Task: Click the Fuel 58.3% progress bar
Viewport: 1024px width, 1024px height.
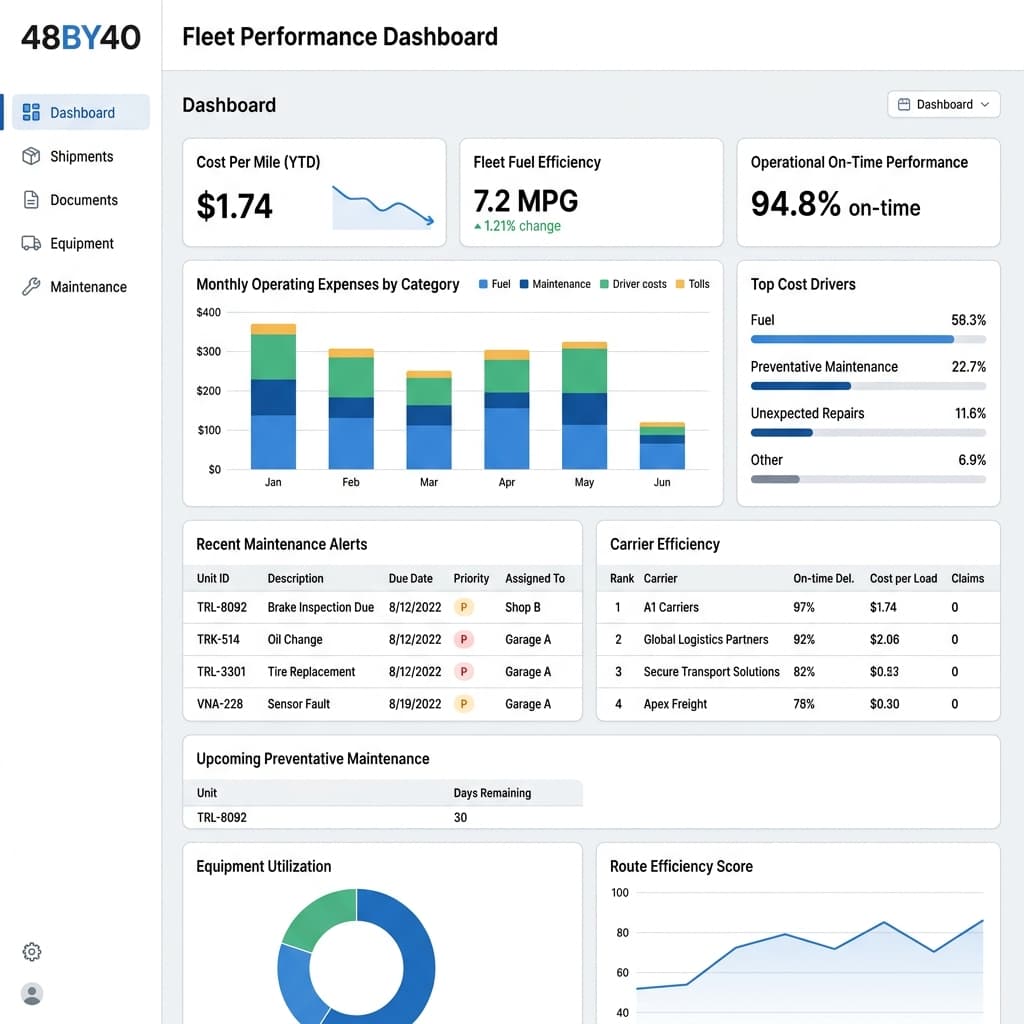Action: 868,340
